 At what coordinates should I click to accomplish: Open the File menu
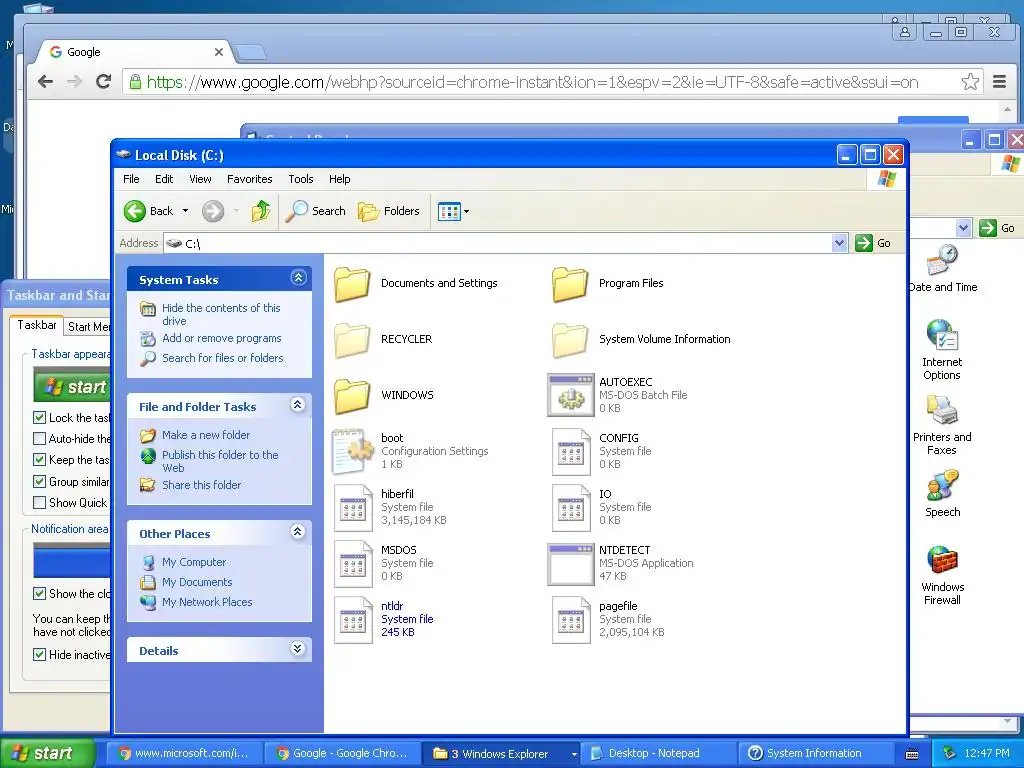[x=131, y=179]
